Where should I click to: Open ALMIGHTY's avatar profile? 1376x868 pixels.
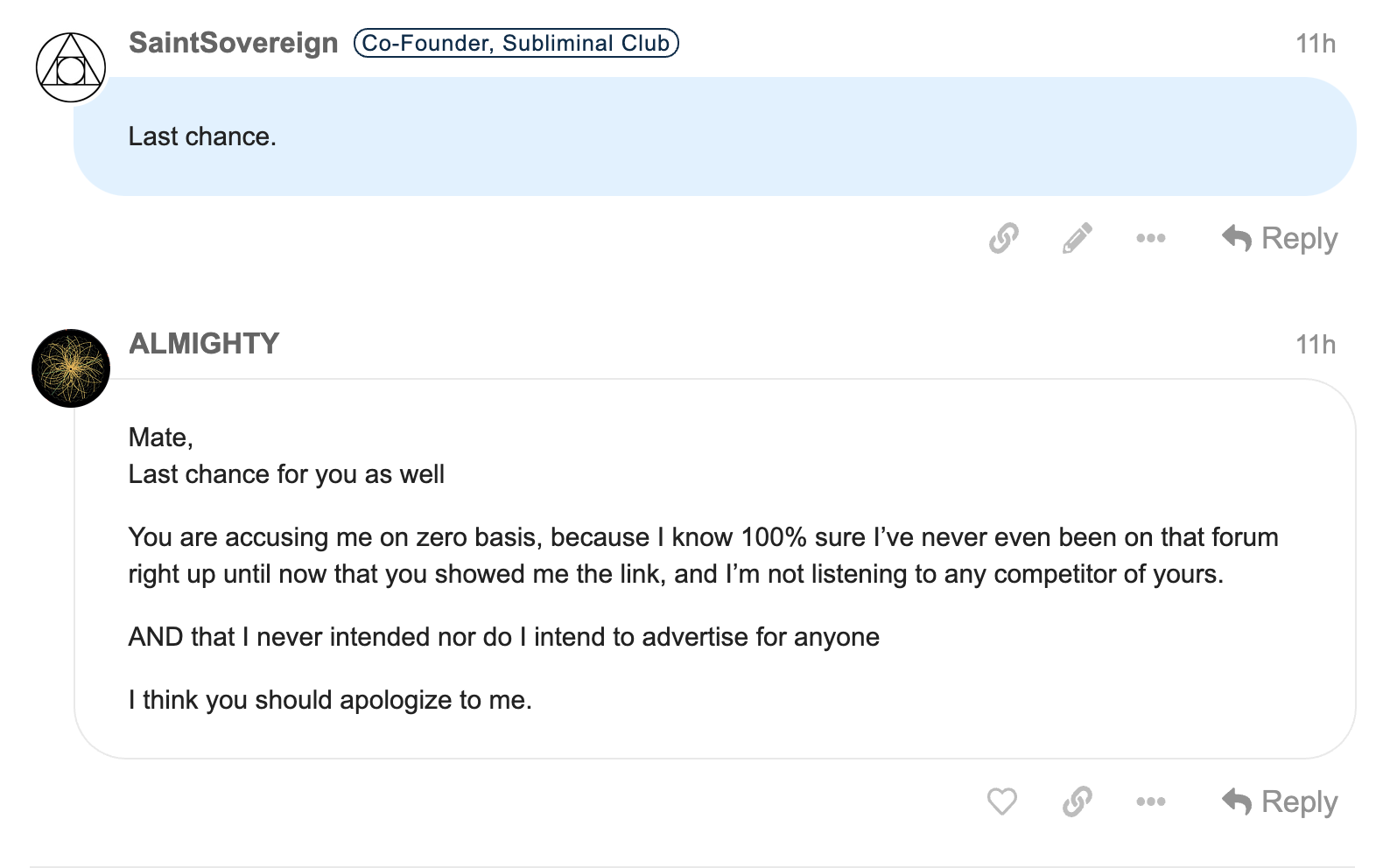click(x=71, y=368)
